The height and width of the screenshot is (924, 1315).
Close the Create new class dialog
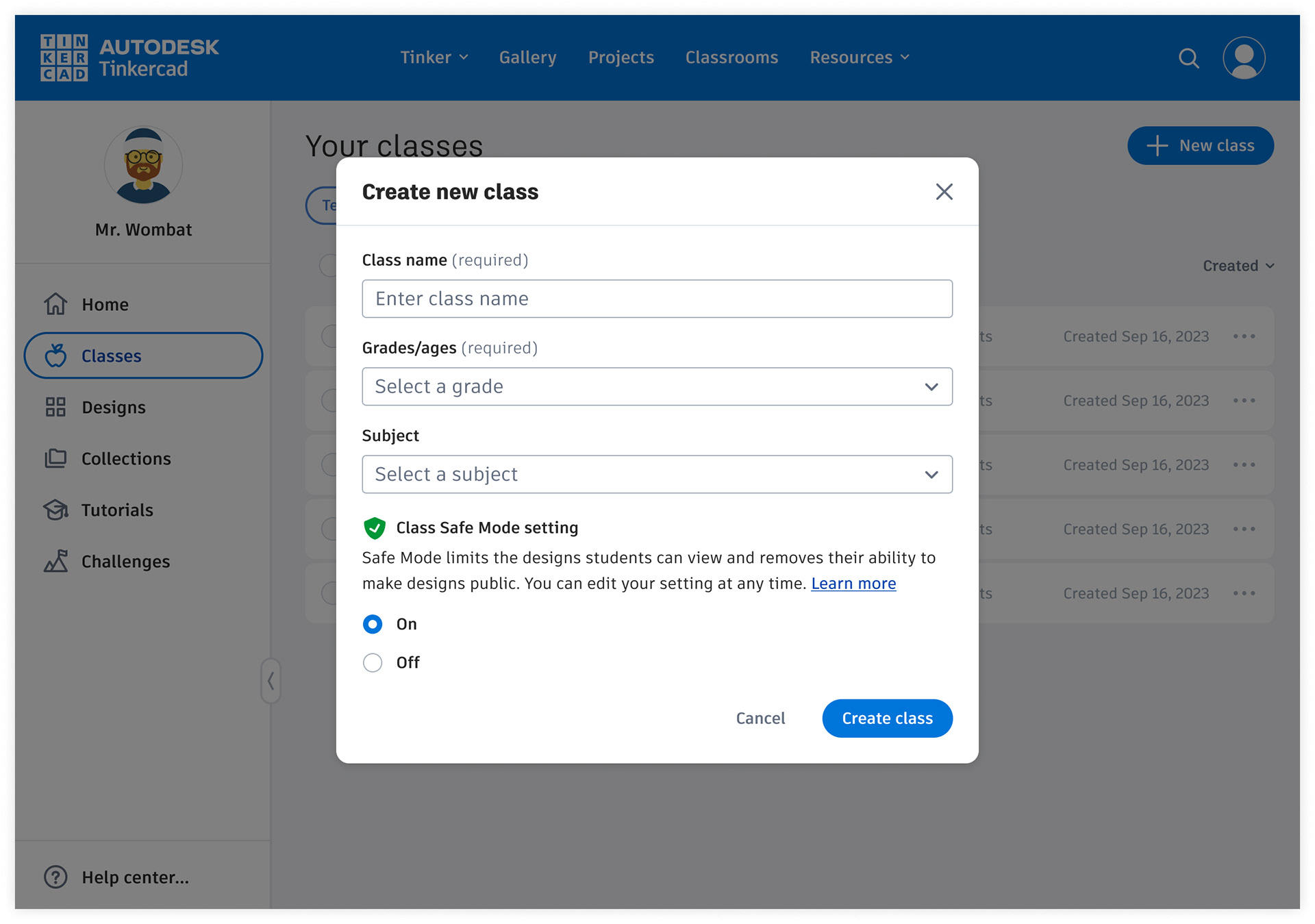coord(944,192)
